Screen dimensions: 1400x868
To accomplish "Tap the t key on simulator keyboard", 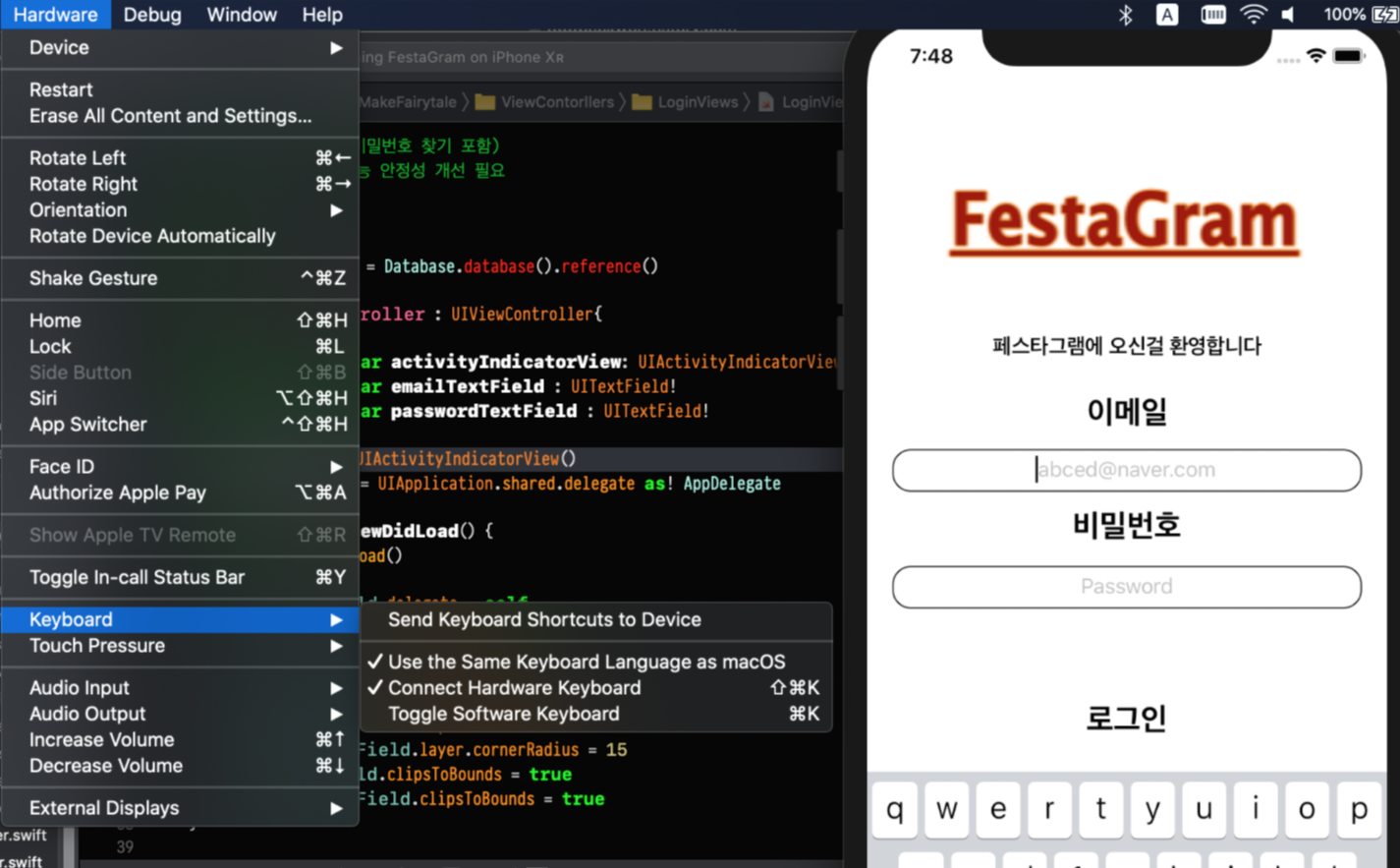I will point(1101,810).
